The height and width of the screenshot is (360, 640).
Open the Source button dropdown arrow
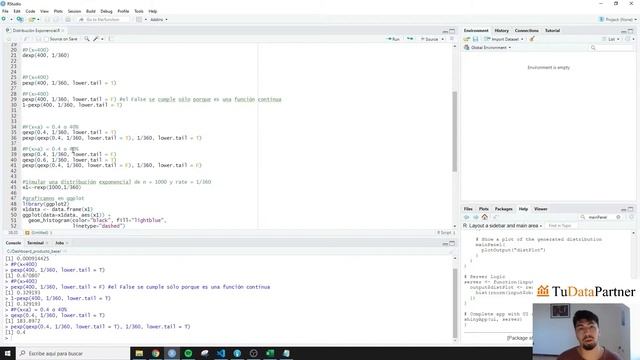pos(443,39)
